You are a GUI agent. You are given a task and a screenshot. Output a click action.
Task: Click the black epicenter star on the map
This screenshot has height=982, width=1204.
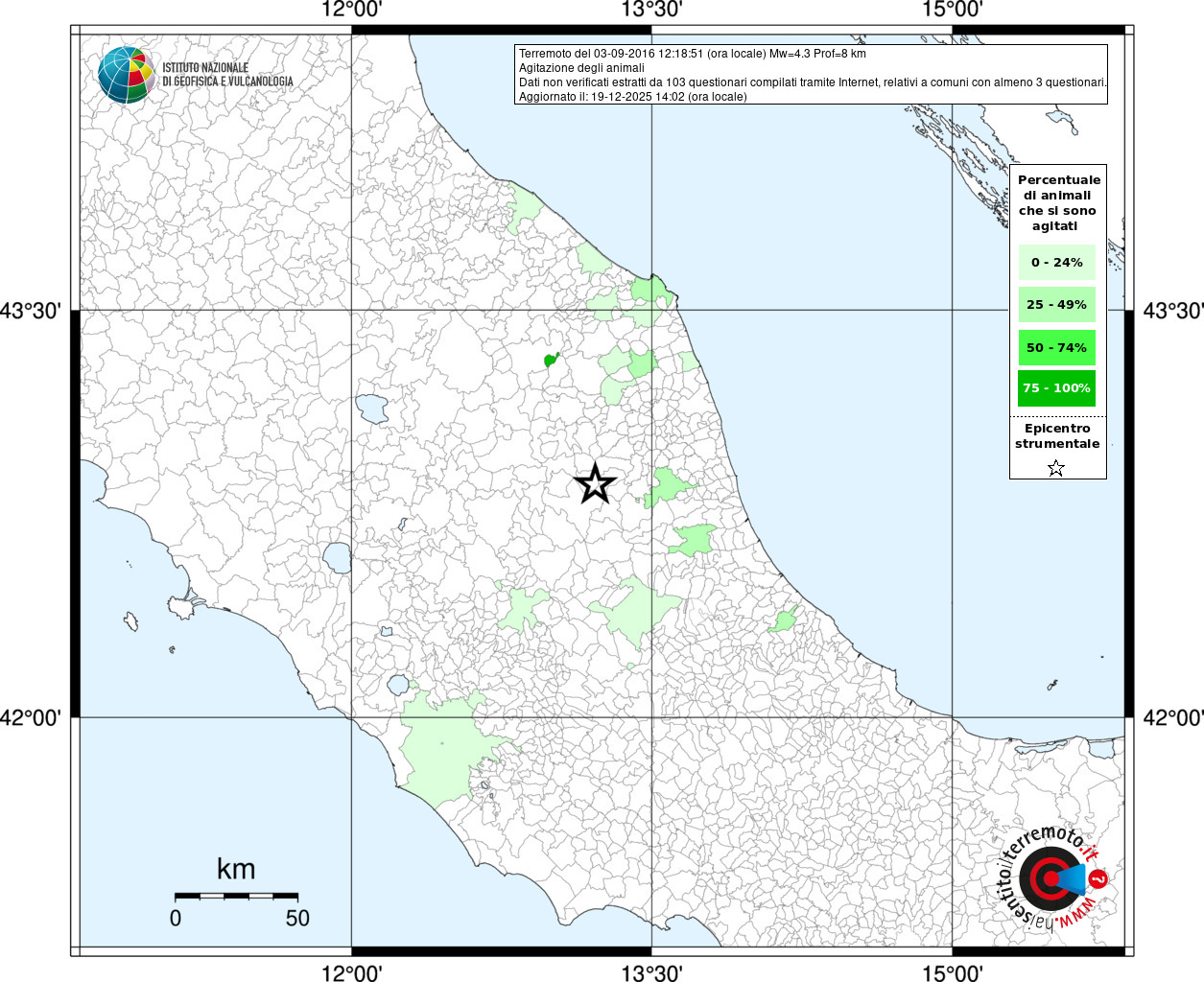[x=595, y=484]
